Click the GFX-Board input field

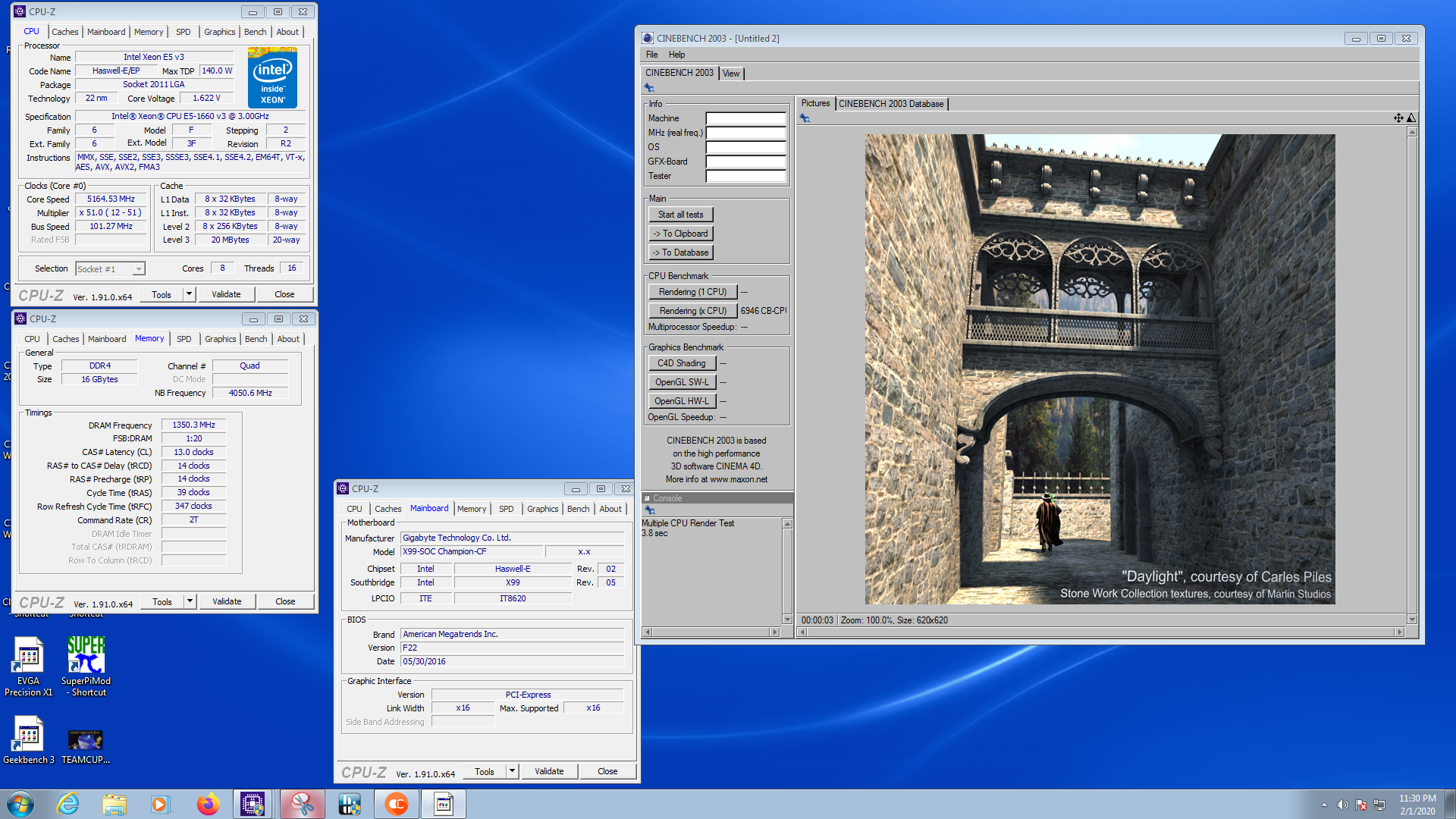[x=745, y=162]
